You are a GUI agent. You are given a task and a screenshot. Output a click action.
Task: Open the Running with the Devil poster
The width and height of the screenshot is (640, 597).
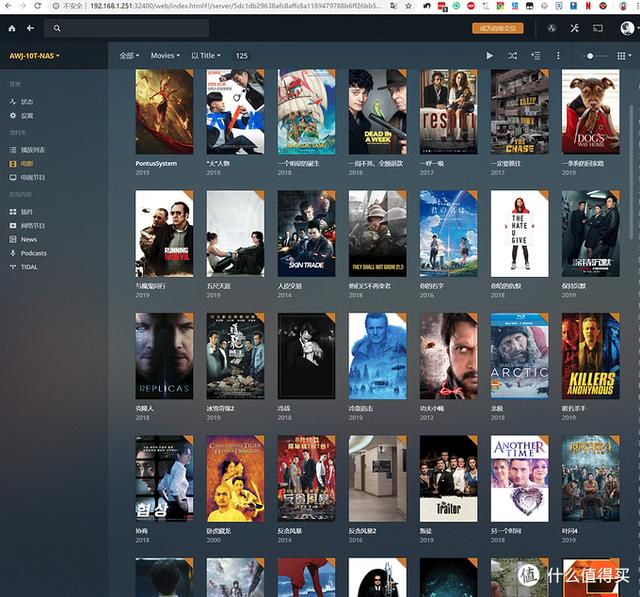point(164,233)
